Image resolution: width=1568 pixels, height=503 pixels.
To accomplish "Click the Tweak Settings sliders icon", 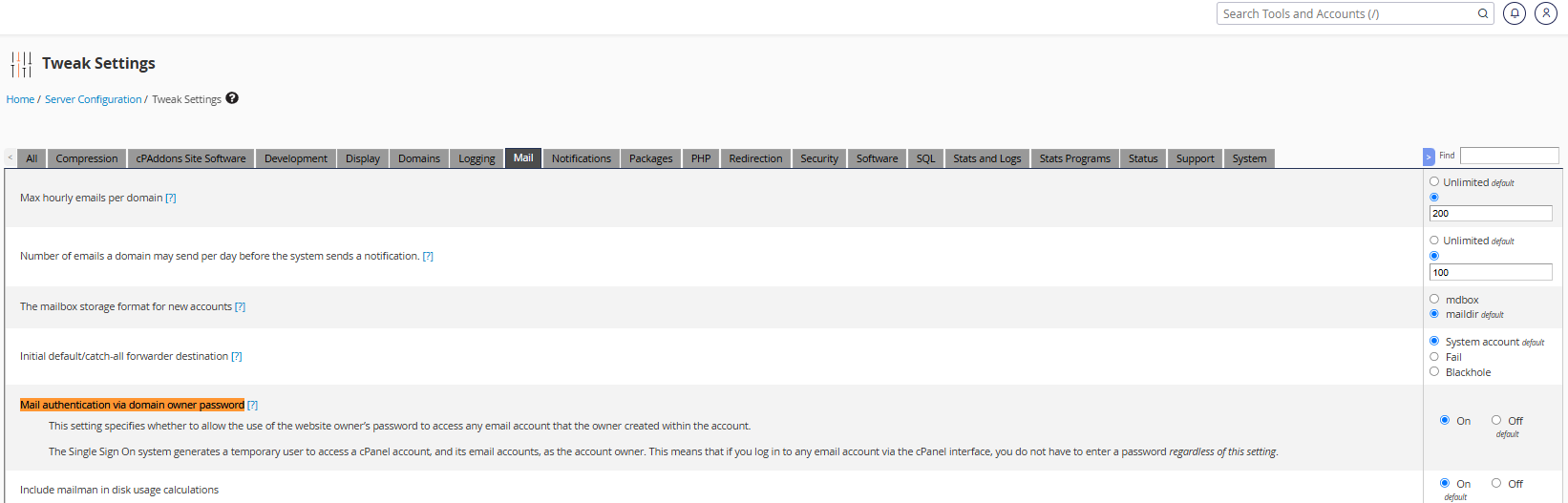I will tap(21, 64).
